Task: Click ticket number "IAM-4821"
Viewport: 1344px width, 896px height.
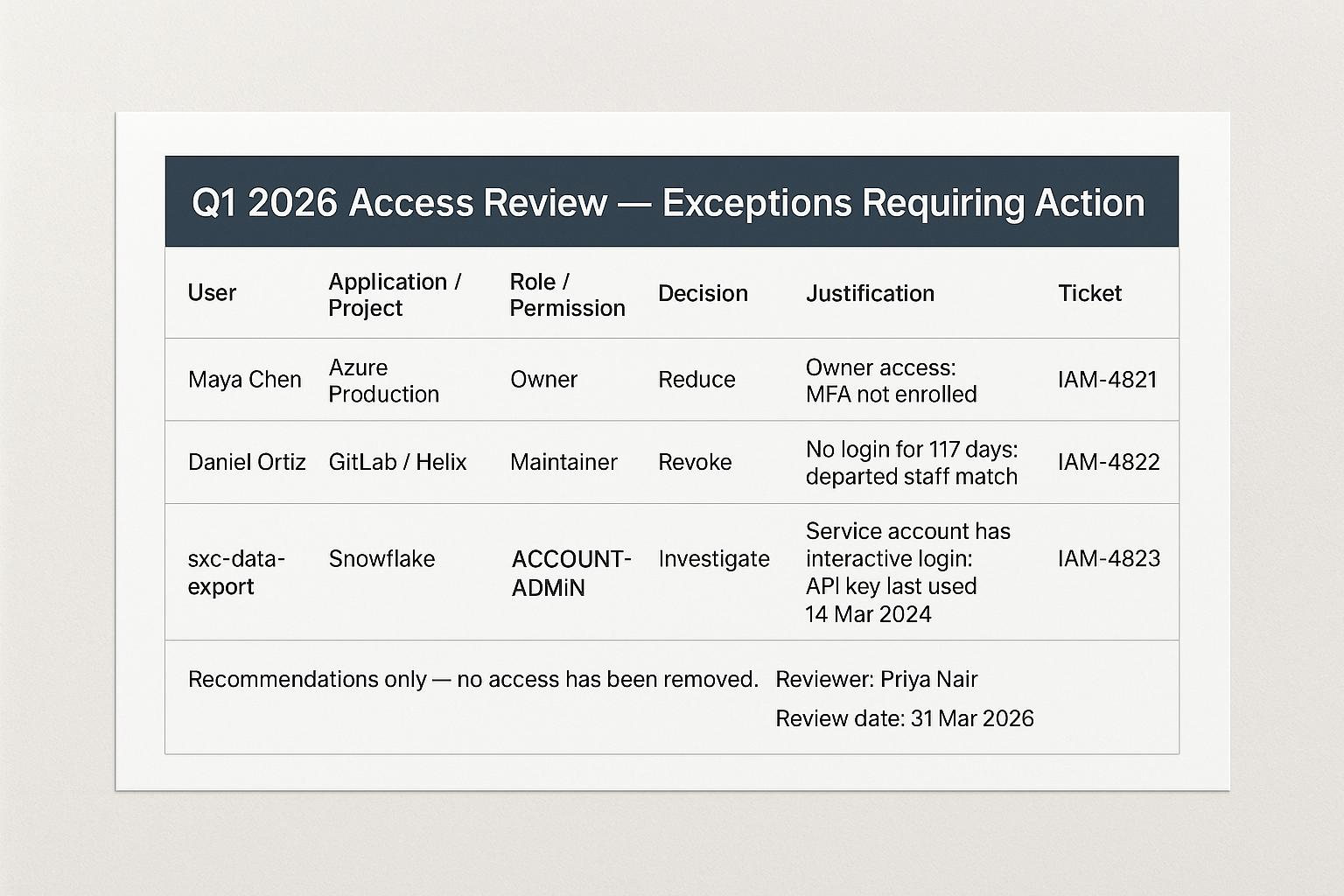Action: click(1107, 380)
